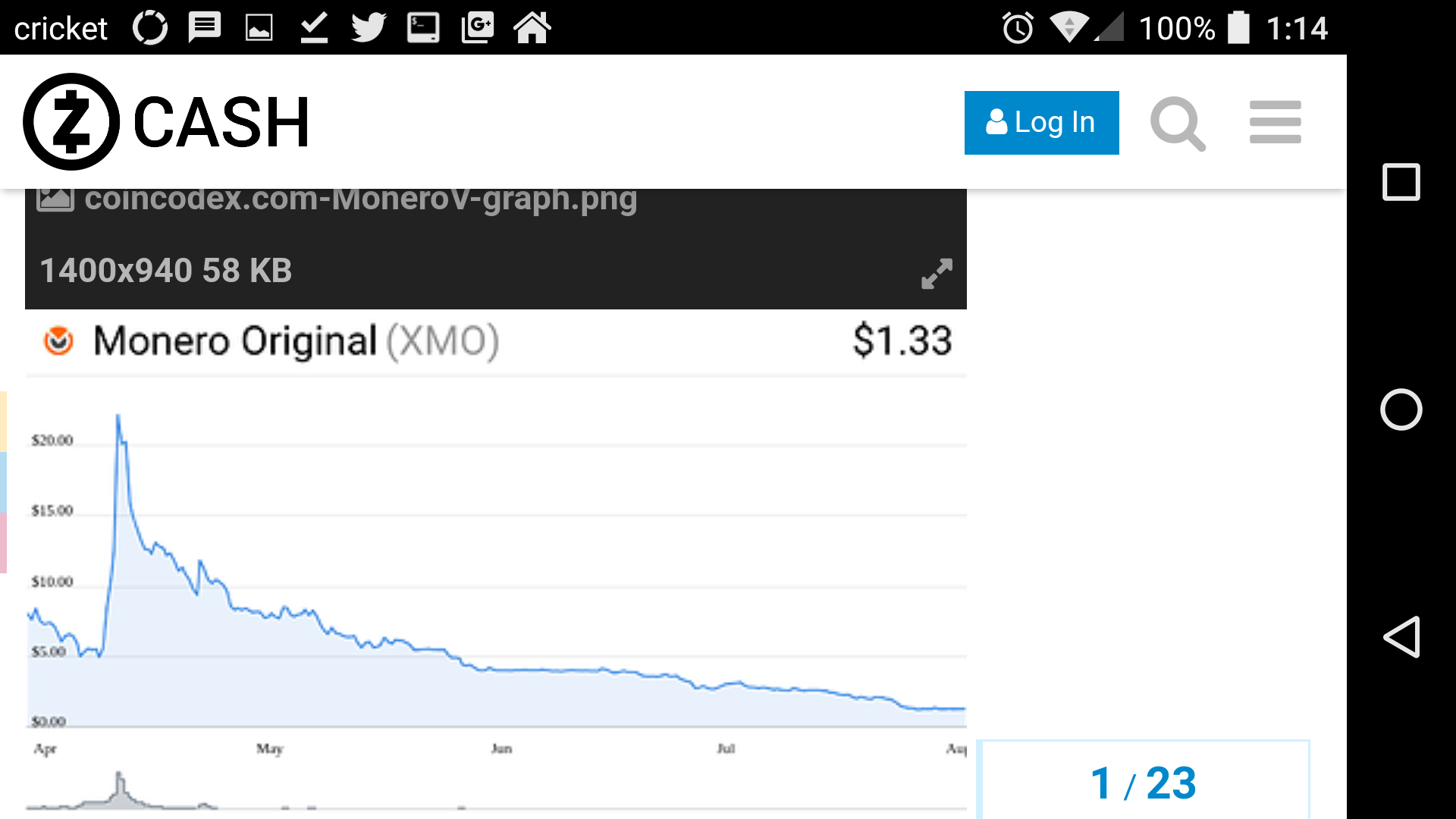Image resolution: width=1456 pixels, height=819 pixels.
Task: Tap the $1.33 price label
Action: (902, 340)
